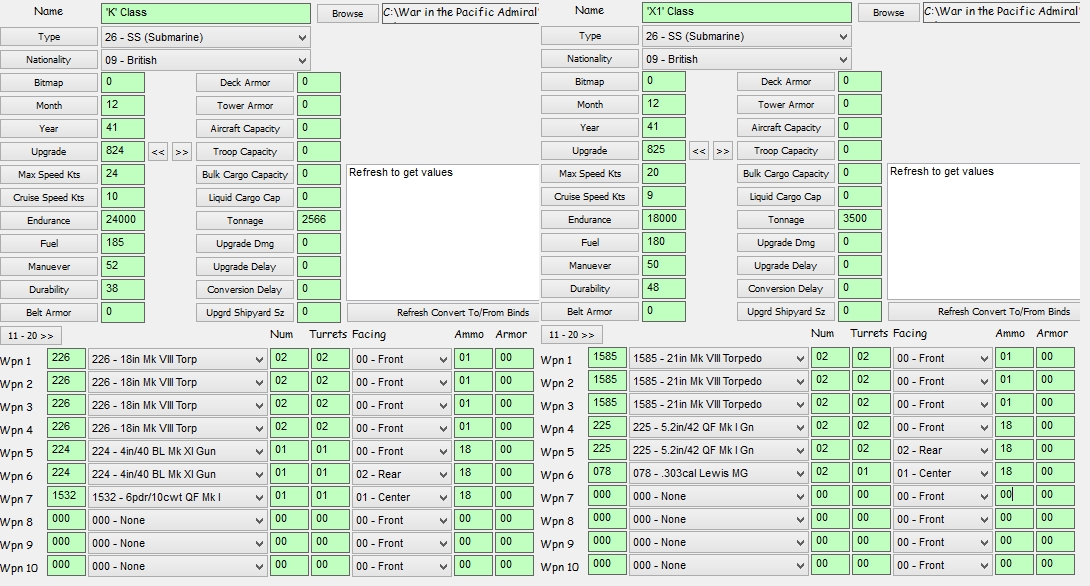Screen dimensions: 1090x586
Task: Click next upgrade >> button near 825
Action: (723, 151)
